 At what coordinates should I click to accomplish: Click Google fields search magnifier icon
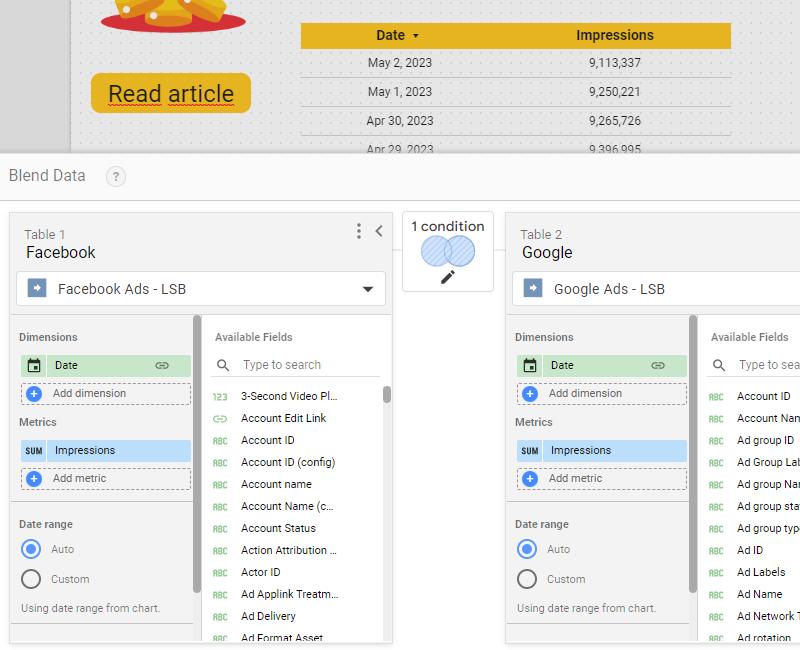[x=719, y=365]
